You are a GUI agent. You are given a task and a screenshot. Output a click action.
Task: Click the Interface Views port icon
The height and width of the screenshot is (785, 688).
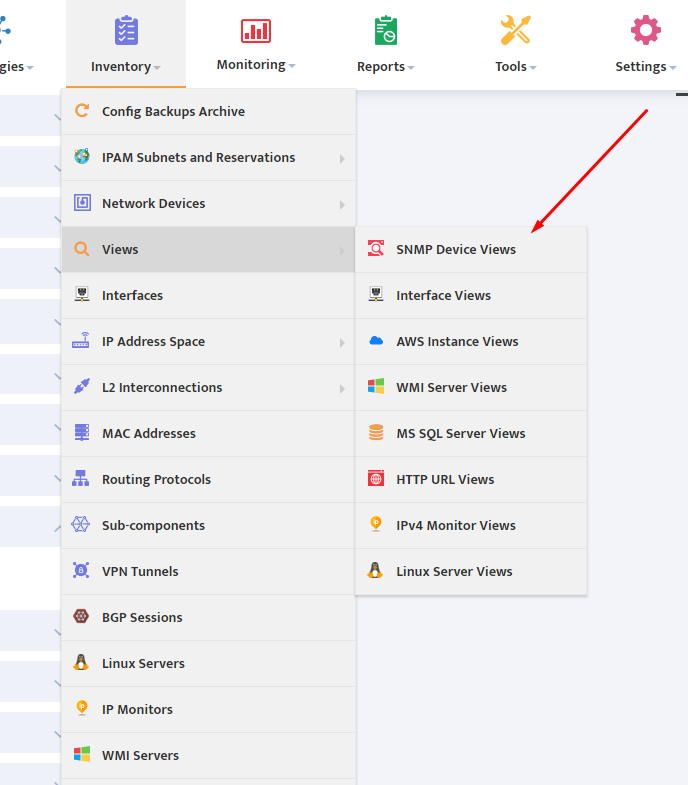click(376, 294)
